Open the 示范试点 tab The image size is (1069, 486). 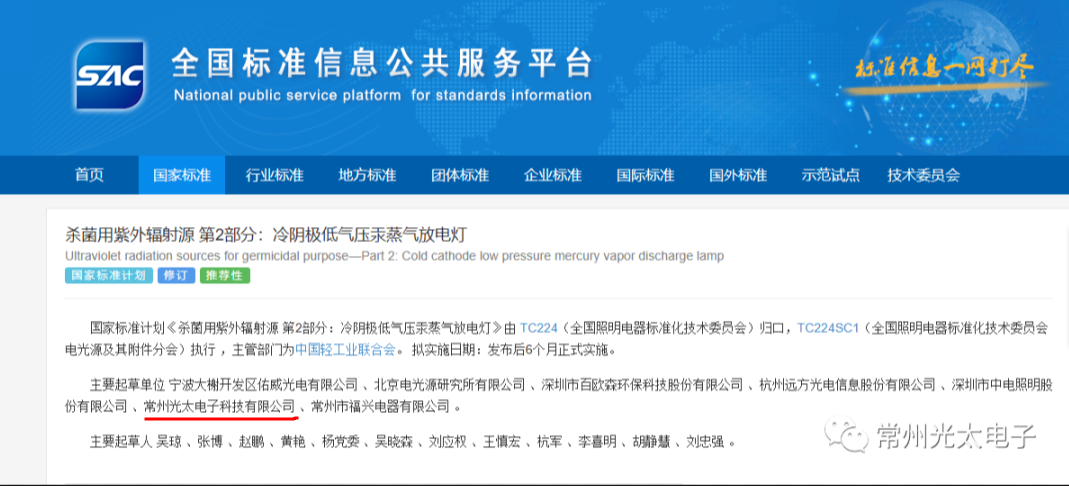830,175
